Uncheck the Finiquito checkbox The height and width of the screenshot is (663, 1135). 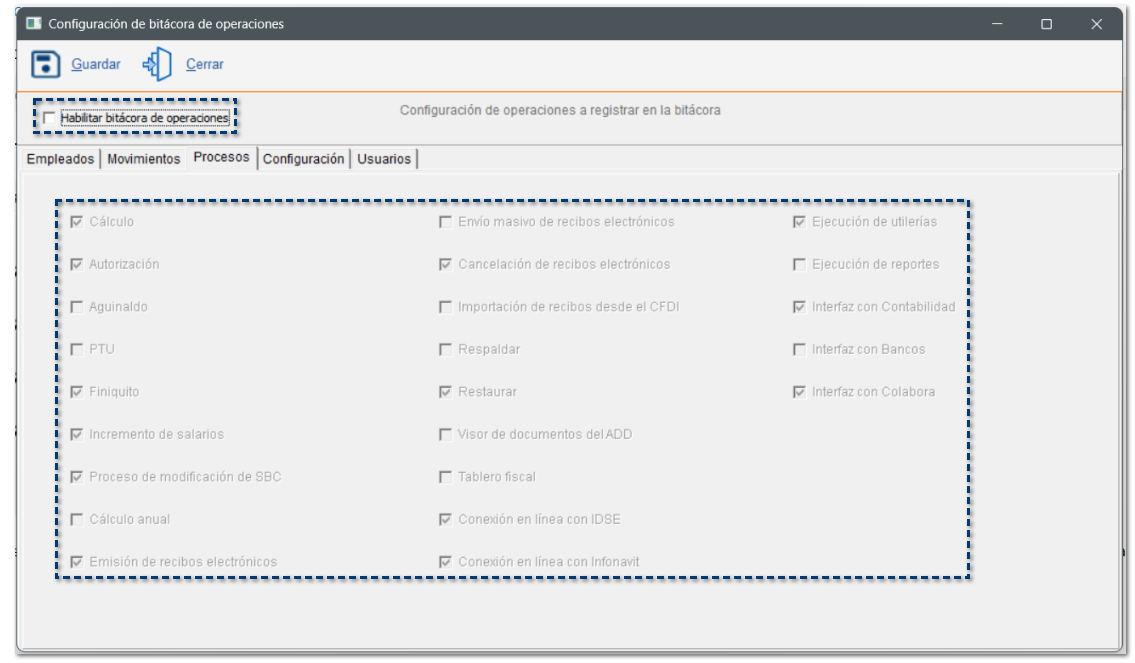coord(77,392)
